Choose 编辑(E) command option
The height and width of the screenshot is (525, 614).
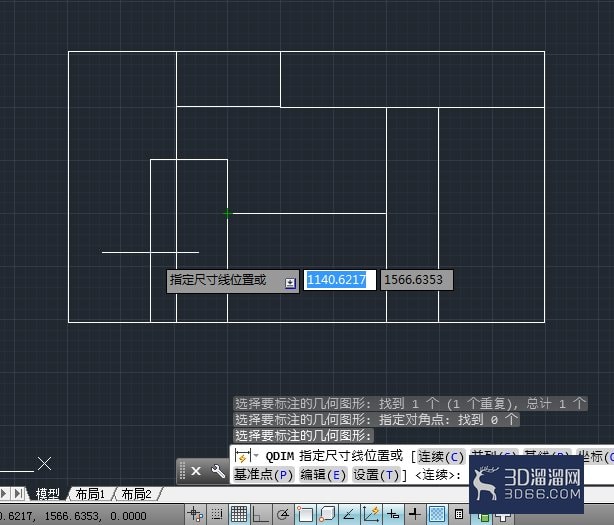click(323, 475)
